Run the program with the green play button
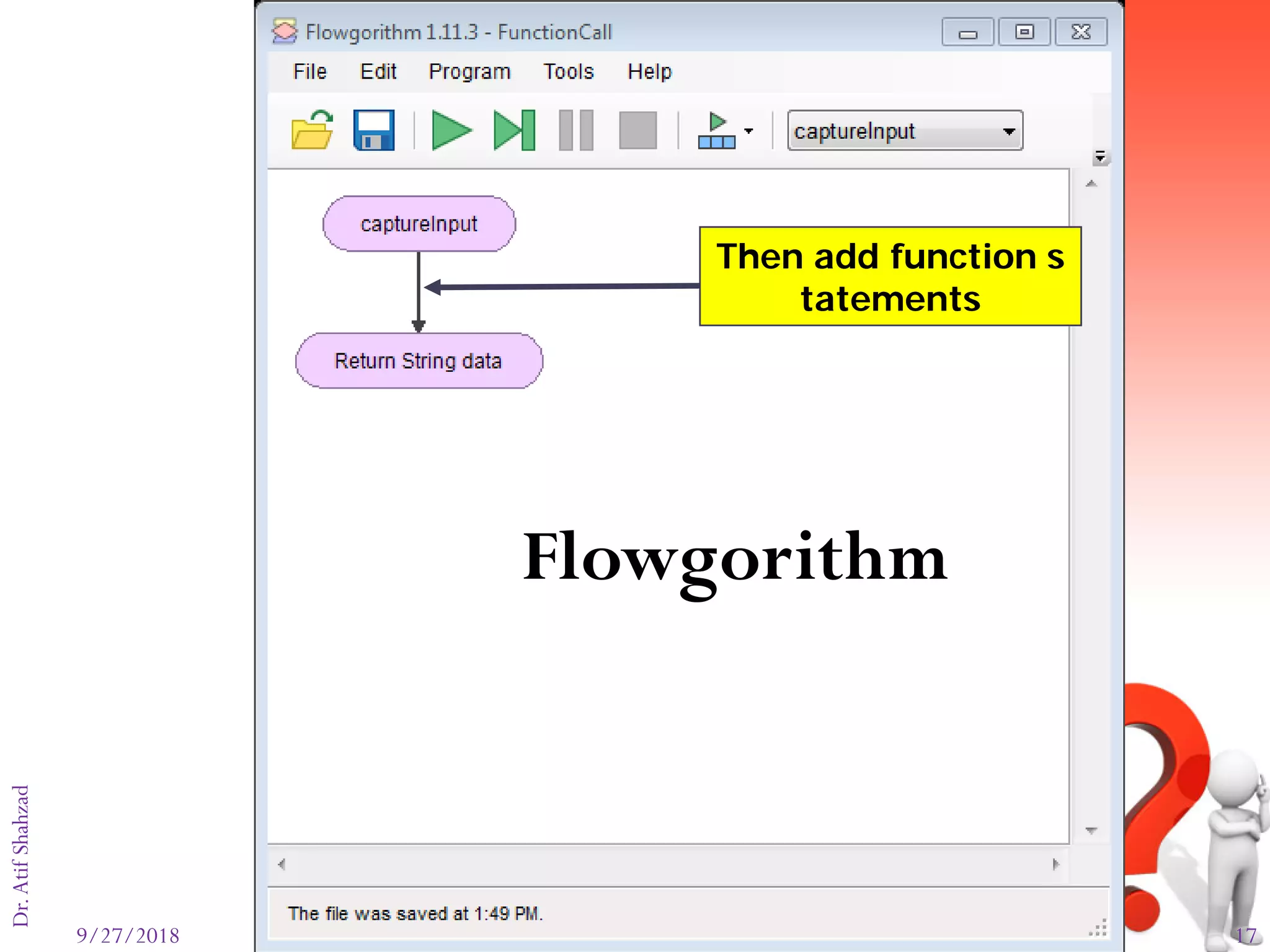1270x952 pixels. 451,130
